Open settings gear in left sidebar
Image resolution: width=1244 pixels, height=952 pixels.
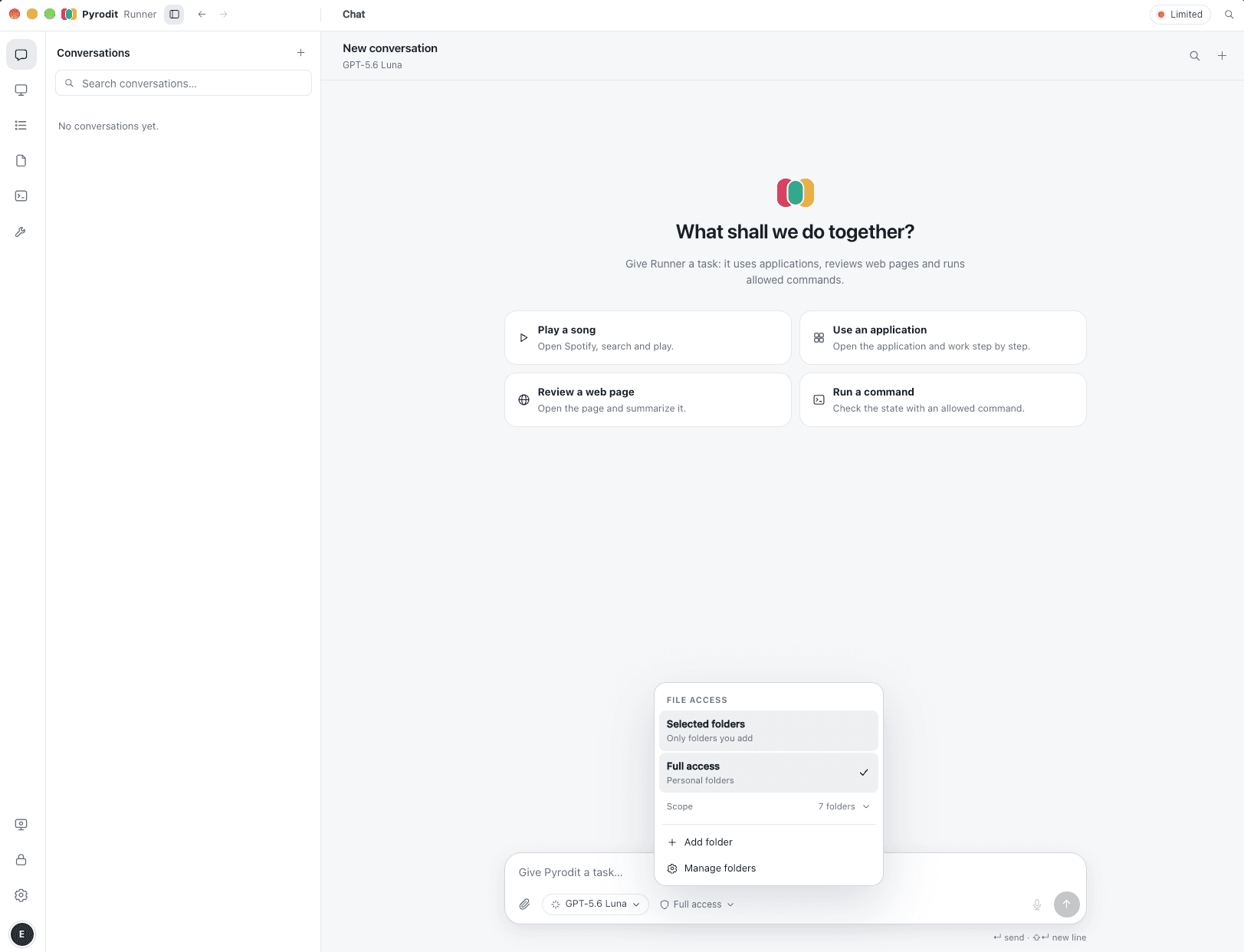pyautogui.click(x=21, y=895)
